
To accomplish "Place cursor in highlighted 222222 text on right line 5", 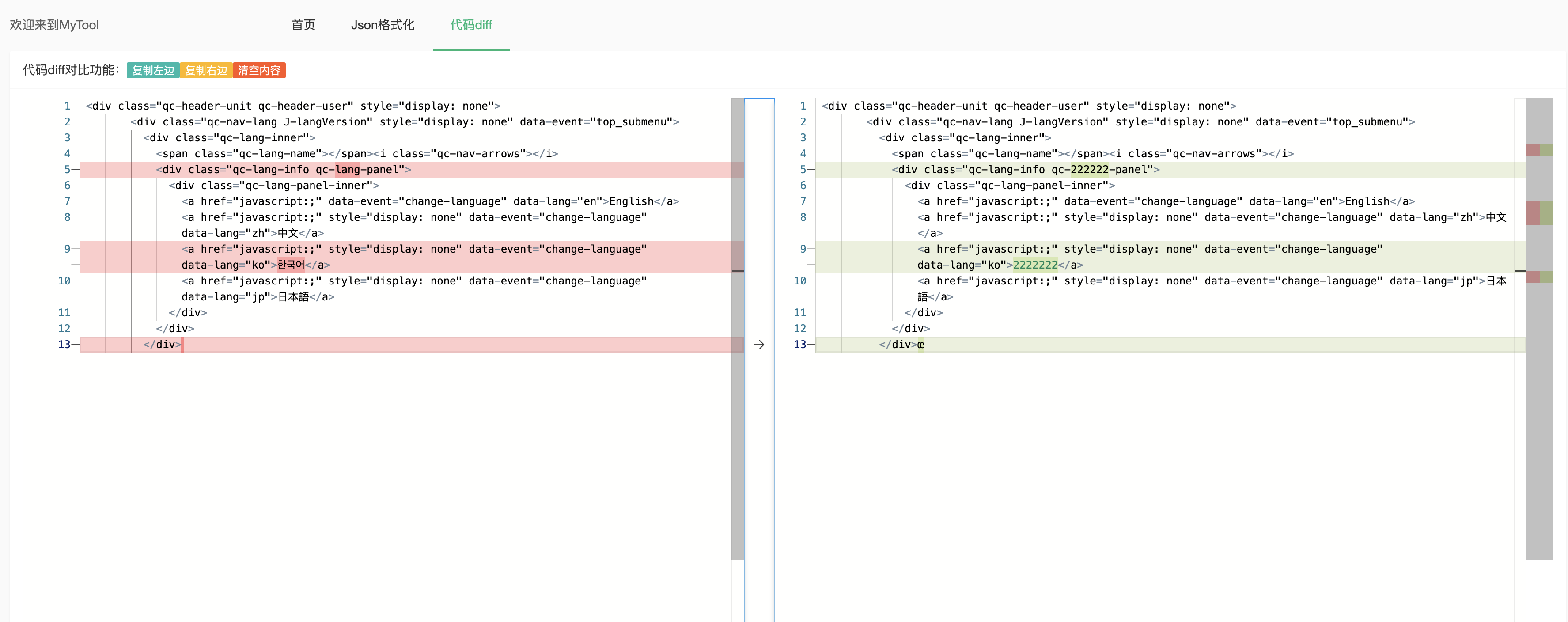I will (x=1089, y=170).
